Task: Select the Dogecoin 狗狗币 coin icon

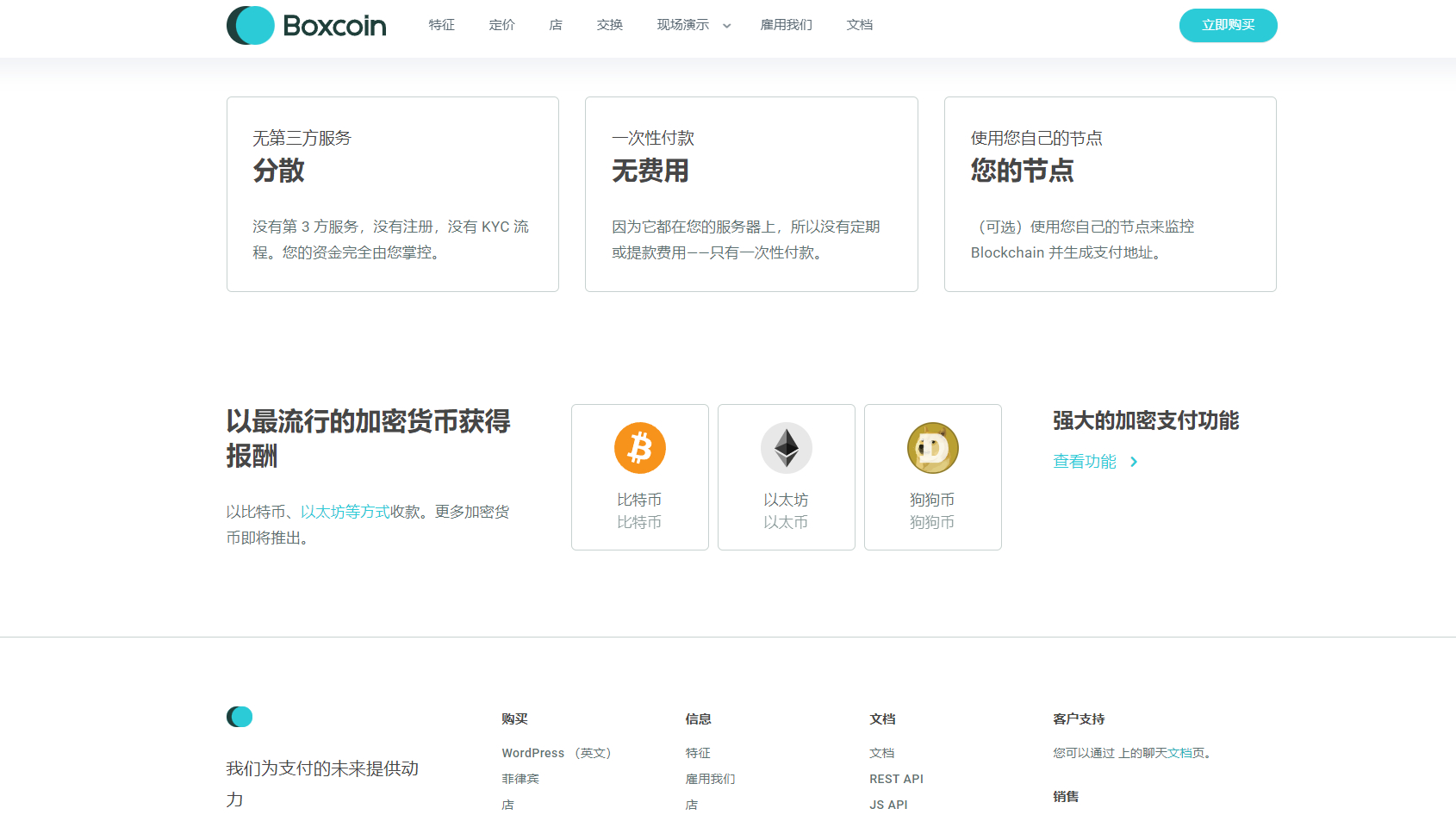Action: pos(932,448)
